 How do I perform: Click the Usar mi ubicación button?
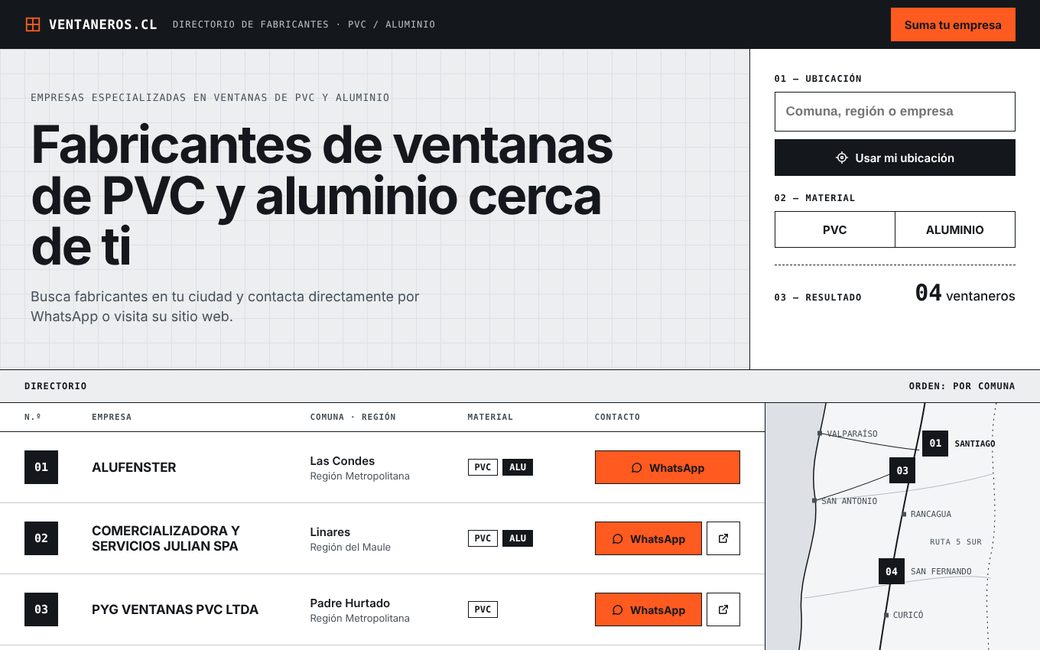[895, 158]
